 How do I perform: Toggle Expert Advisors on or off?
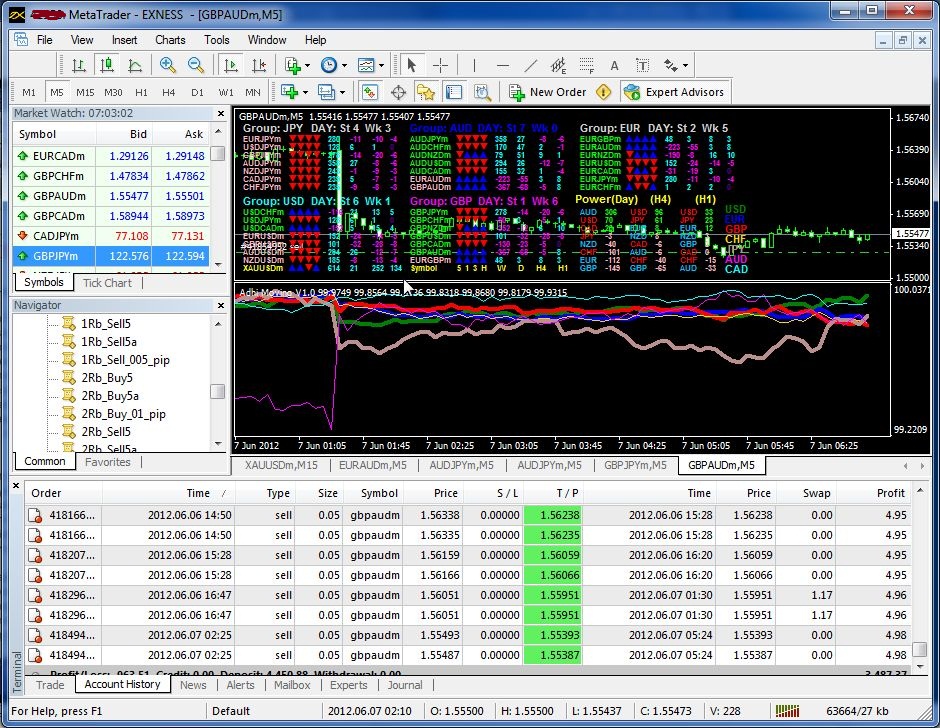[x=674, y=92]
